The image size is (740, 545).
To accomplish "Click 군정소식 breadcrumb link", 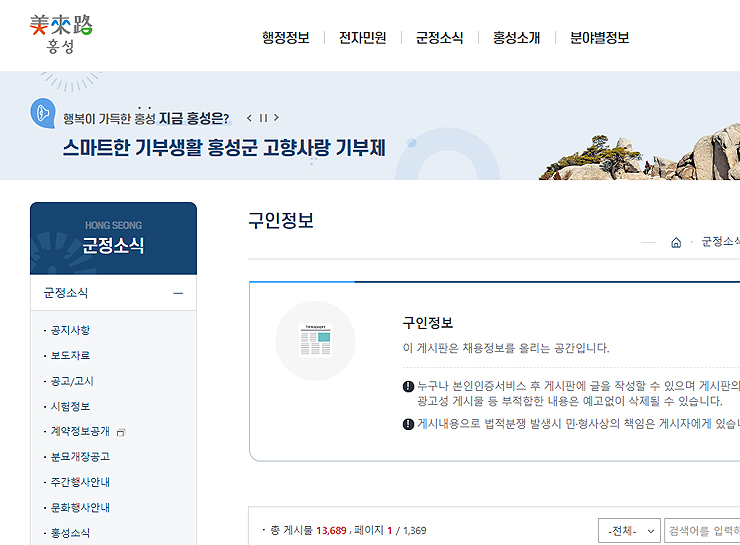I will 721,242.
